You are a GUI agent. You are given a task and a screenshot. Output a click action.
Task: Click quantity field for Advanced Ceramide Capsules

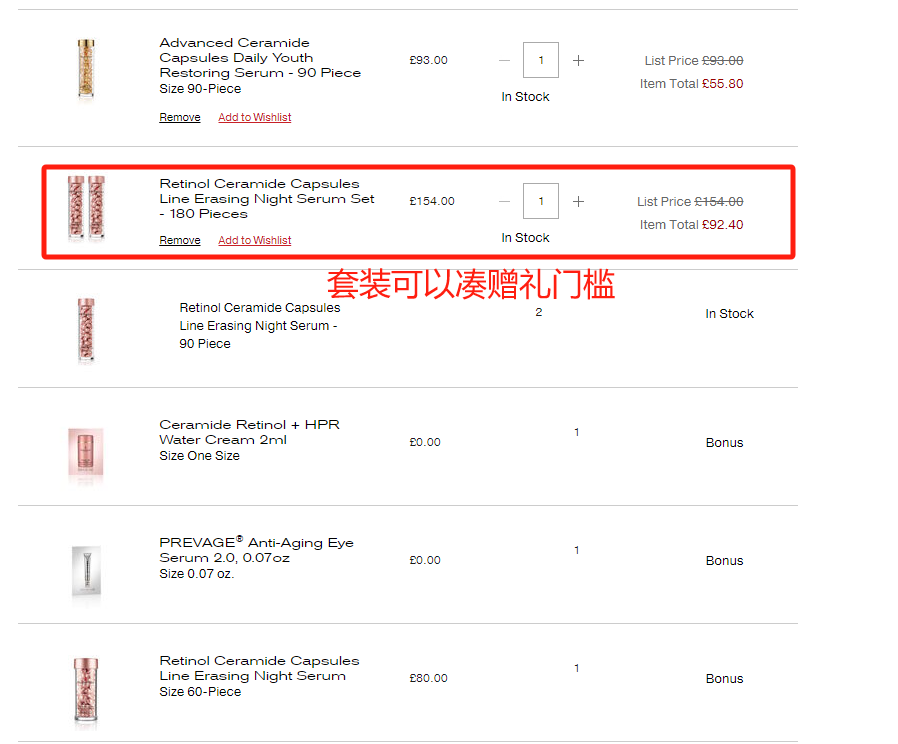point(541,60)
